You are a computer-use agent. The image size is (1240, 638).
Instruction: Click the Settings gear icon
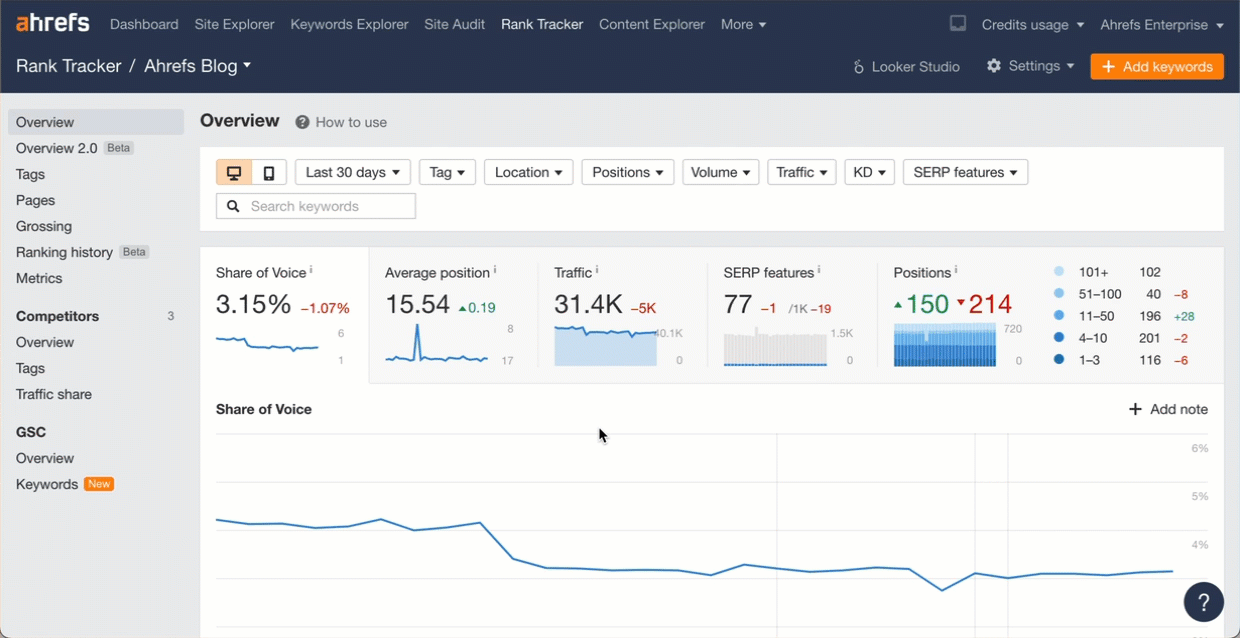point(994,66)
